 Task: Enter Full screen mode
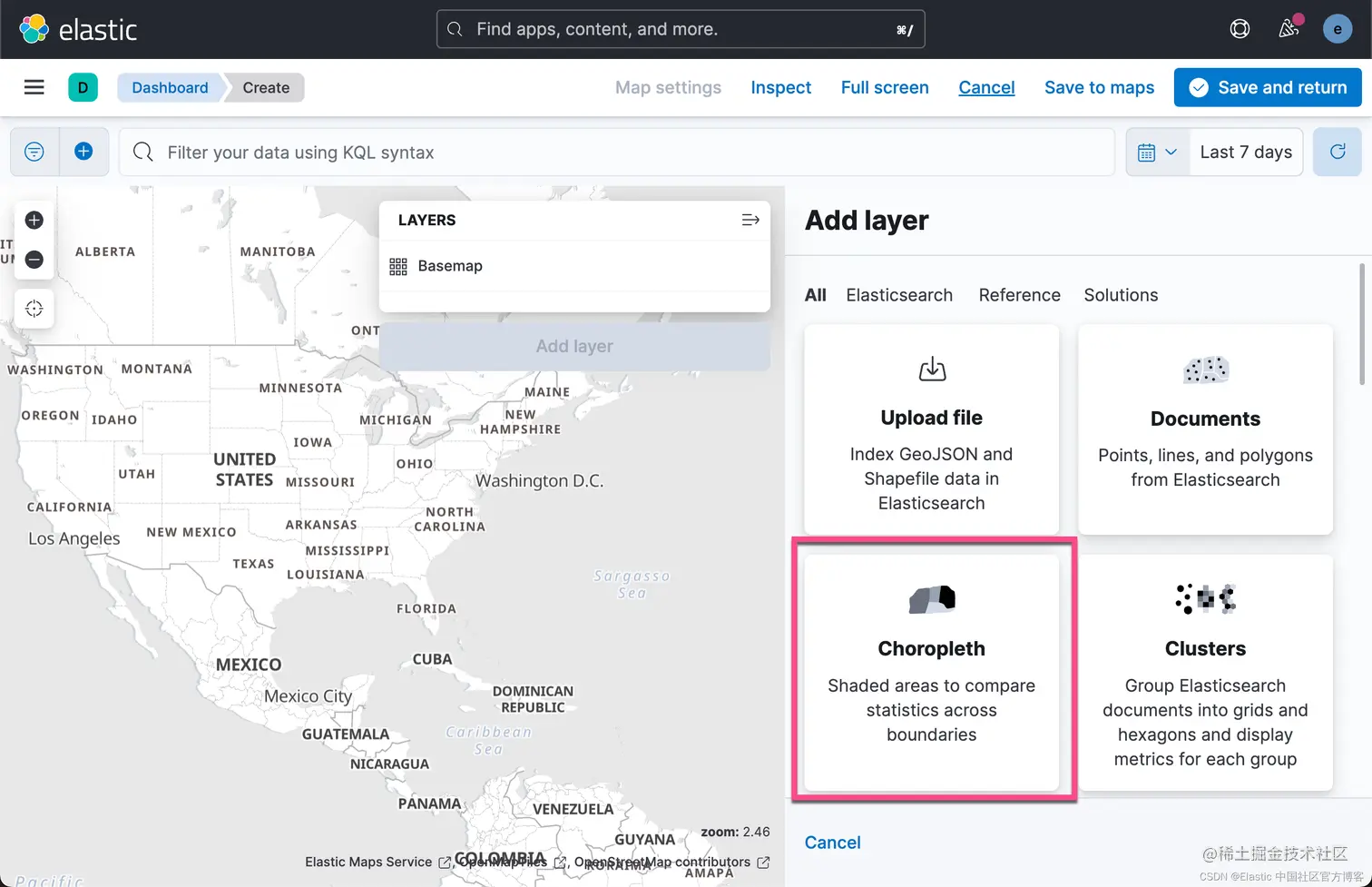tap(885, 87)
